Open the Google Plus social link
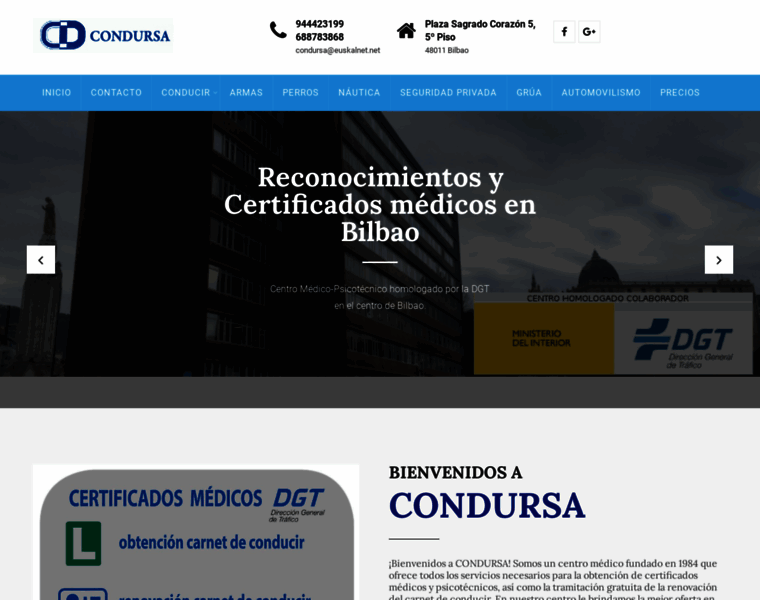 (x=589, y=32)
